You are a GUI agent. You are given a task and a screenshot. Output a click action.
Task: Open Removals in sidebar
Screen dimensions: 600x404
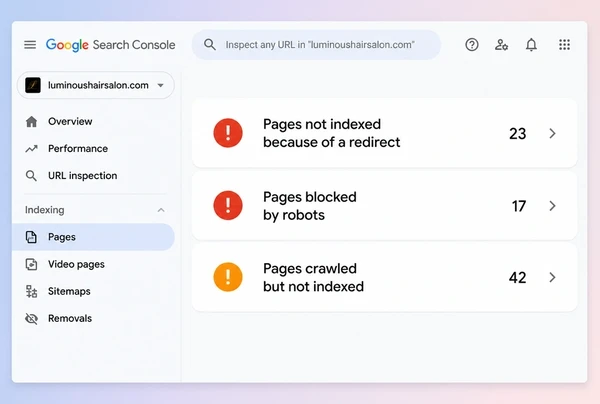pyautogui.click(x=70, y=318)
